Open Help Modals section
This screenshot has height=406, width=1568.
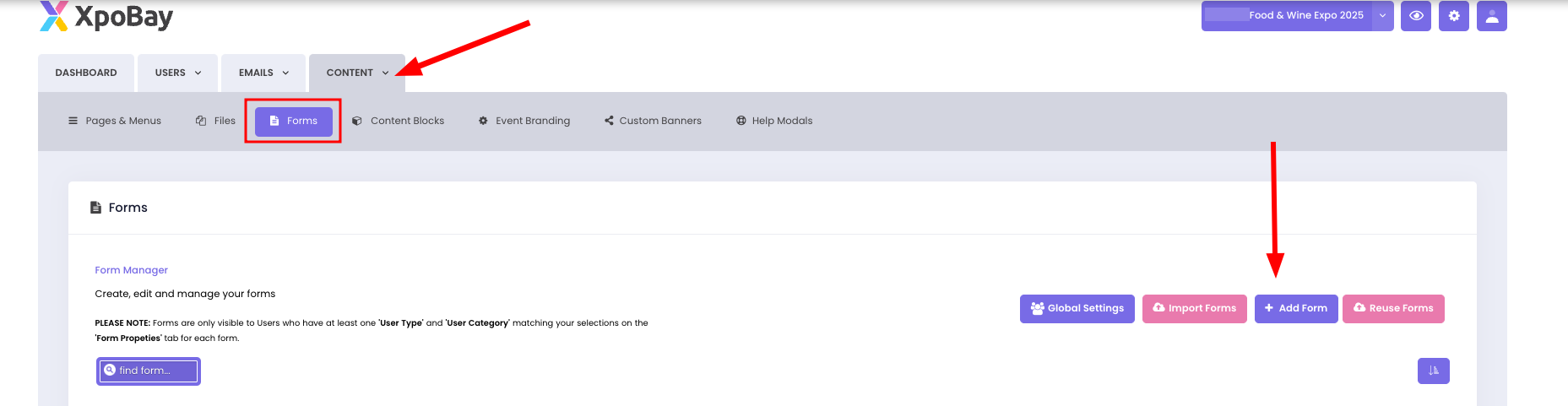(x=773, y=121)
